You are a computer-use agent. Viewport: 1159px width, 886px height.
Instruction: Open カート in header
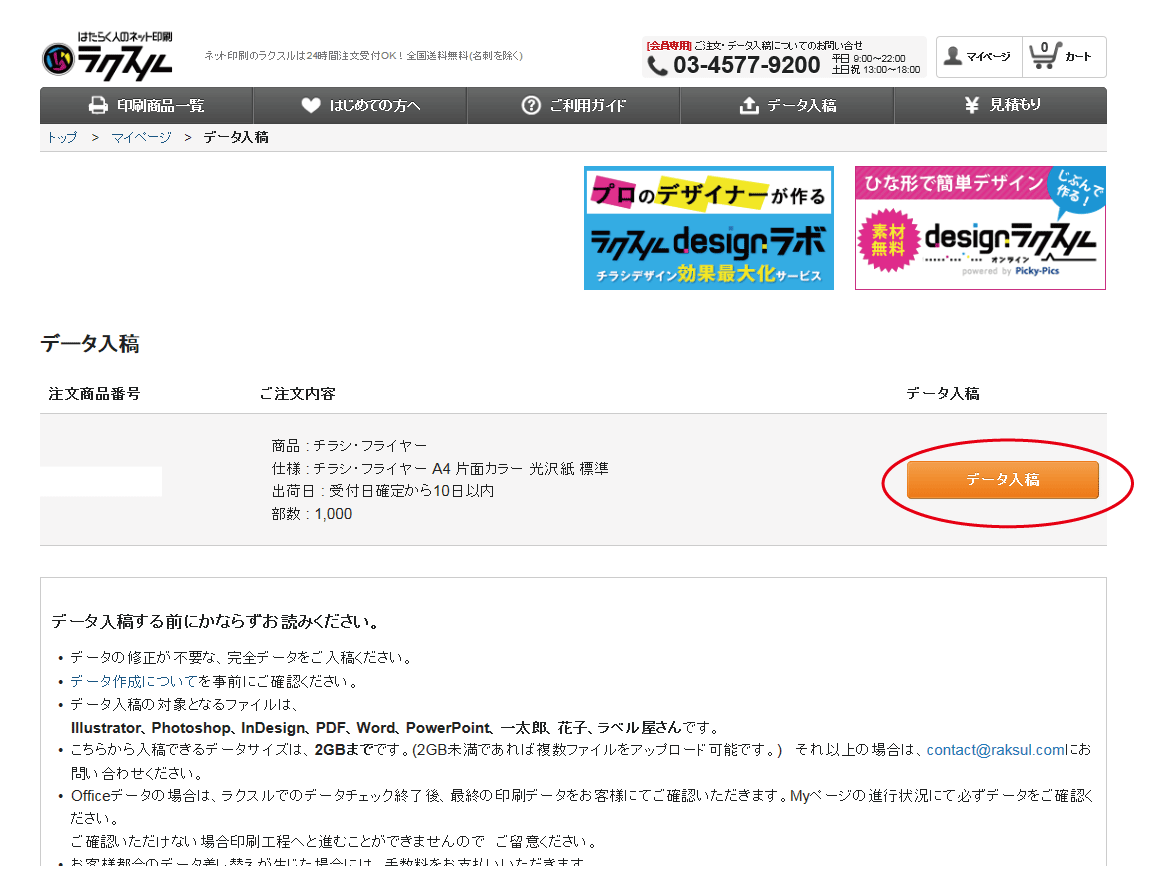point(1064,57)
